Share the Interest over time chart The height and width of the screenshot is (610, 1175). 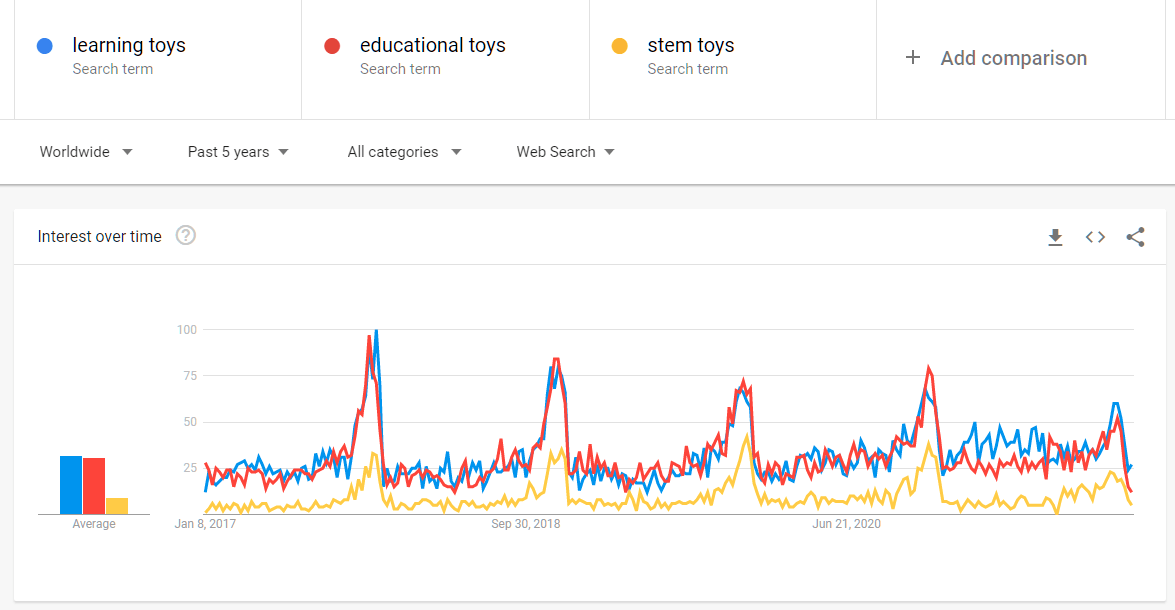[x=1135, y=237]
